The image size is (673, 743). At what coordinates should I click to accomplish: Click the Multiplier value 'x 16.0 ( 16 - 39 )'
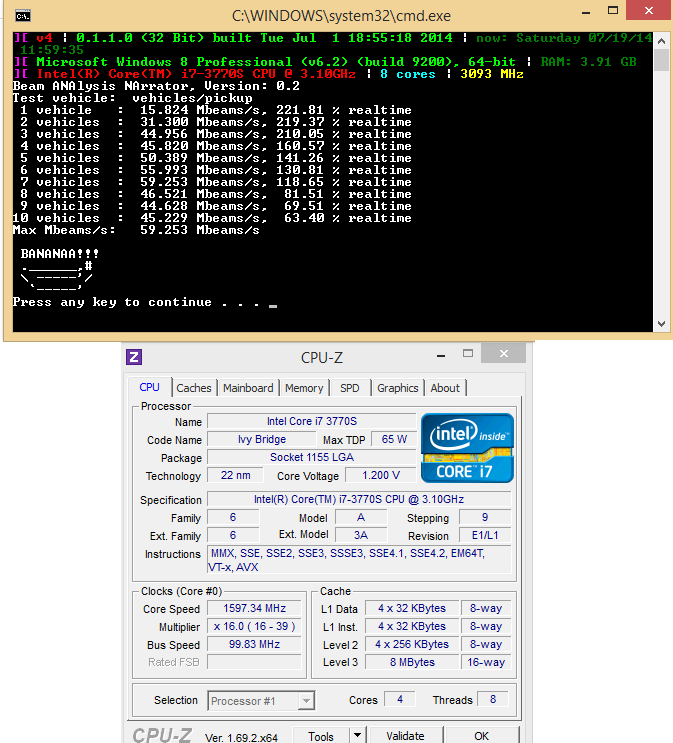(x=255, y=626)
